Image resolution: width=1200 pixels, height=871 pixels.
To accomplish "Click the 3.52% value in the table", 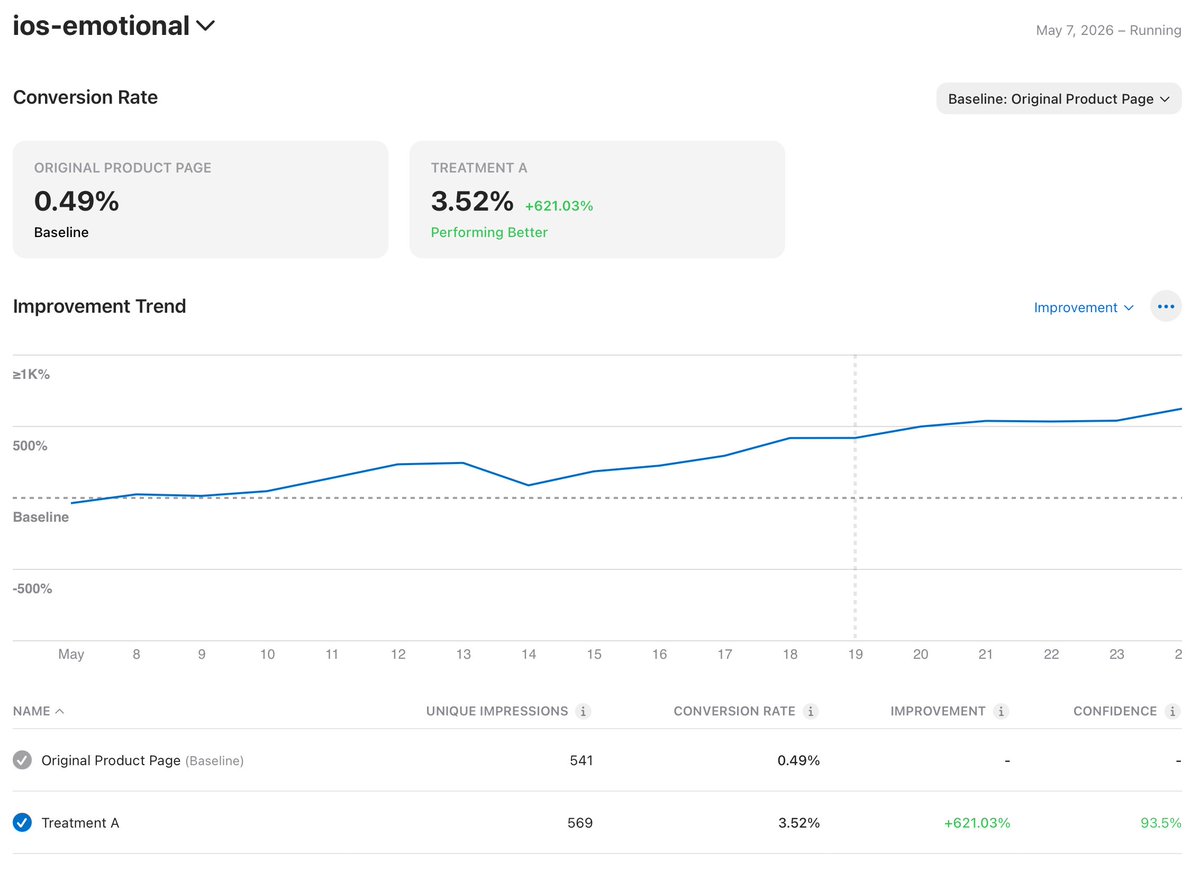I will 798,823.
